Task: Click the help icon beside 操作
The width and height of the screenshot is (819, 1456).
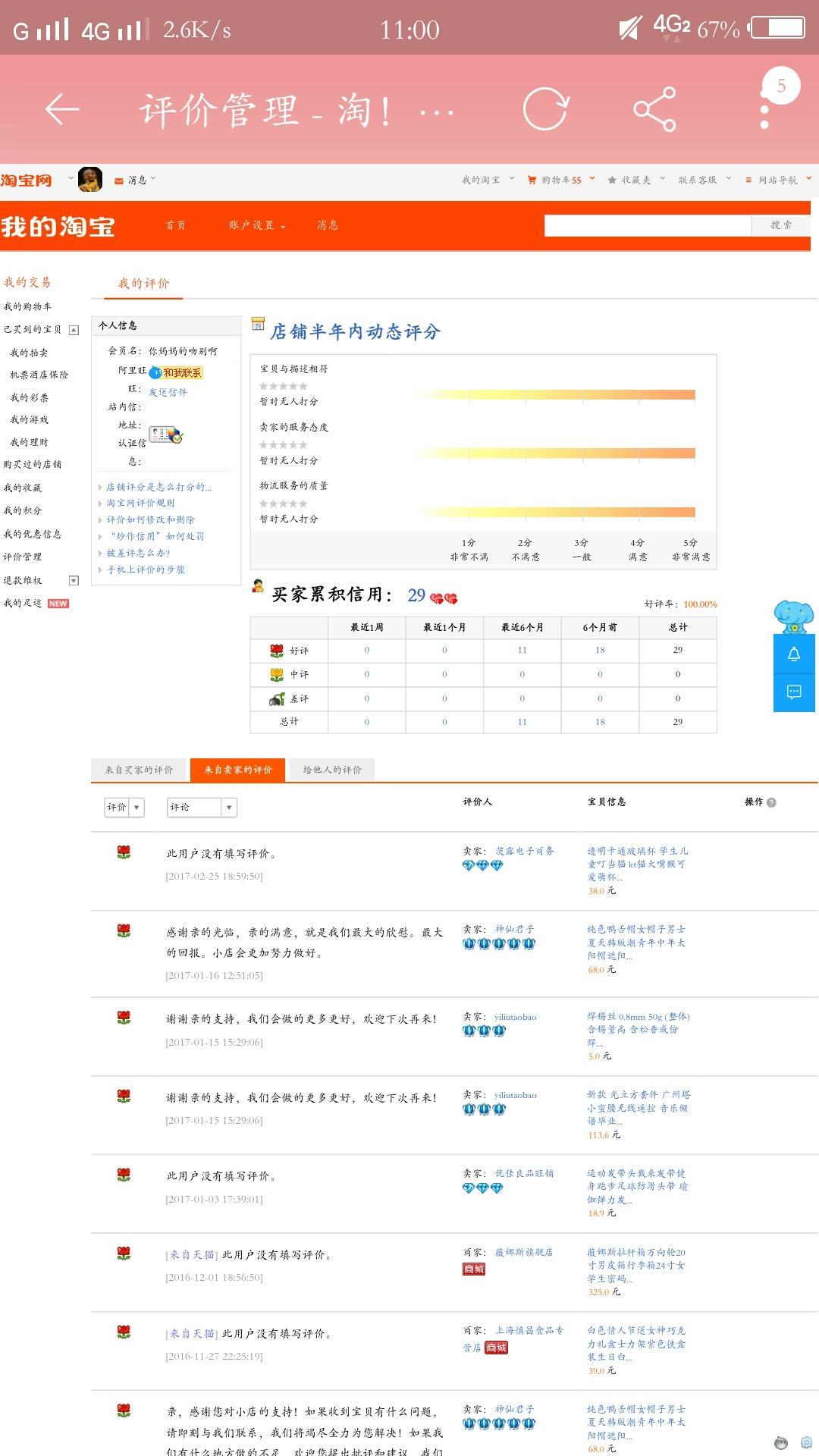Action: point(771,802)
